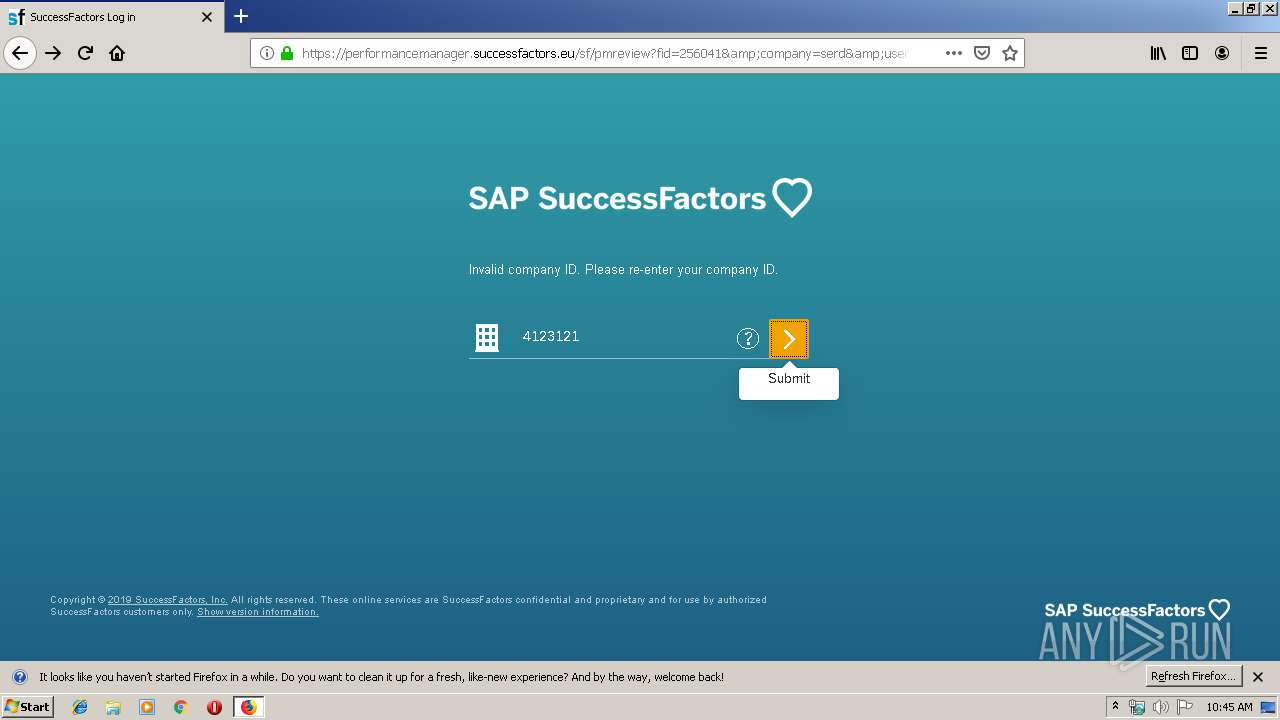This screenshot has height=720, width=1280.
Task: Toggle the Firefox sidebar view
Action: (x=1190, y=53)
